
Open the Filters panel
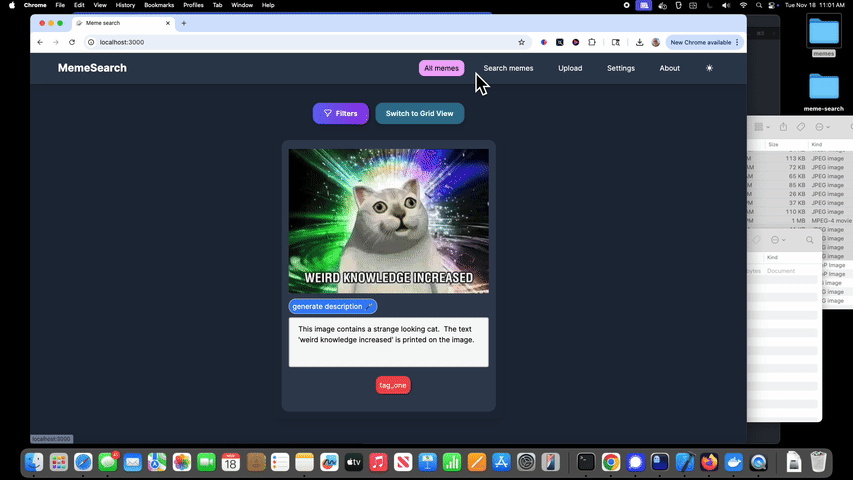coord(340,114)
